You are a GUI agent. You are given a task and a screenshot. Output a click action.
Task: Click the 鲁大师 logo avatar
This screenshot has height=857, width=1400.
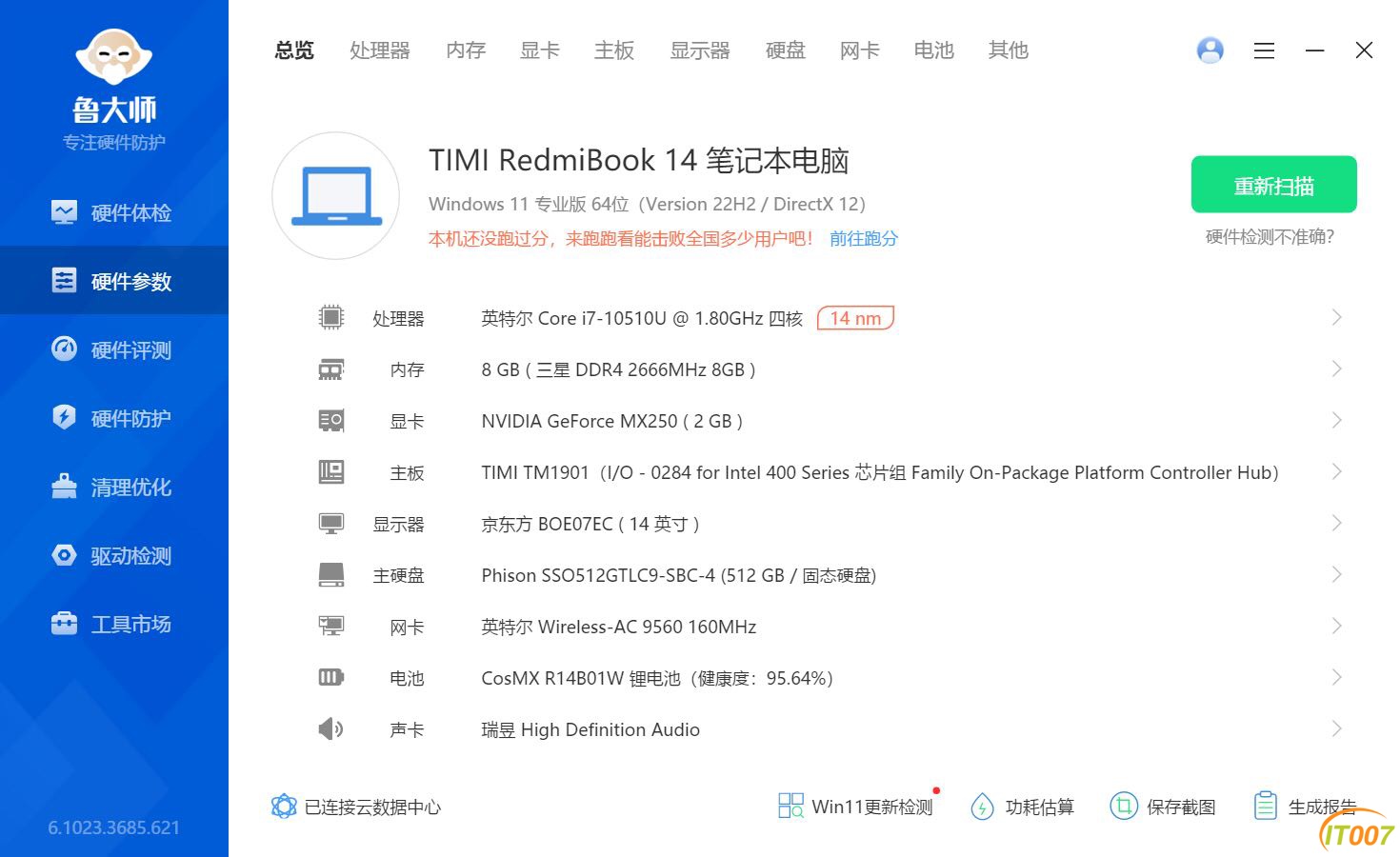[113, 57]
